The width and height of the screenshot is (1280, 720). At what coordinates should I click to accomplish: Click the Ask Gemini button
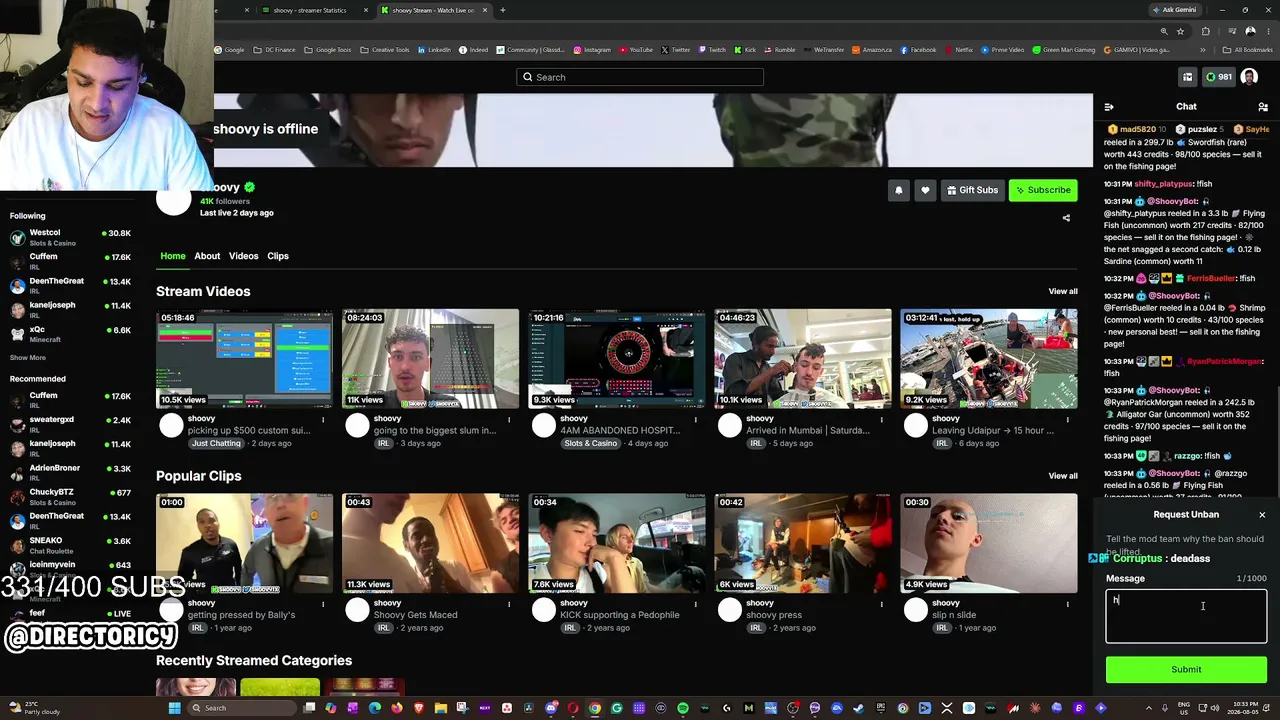click(1174, 10)
